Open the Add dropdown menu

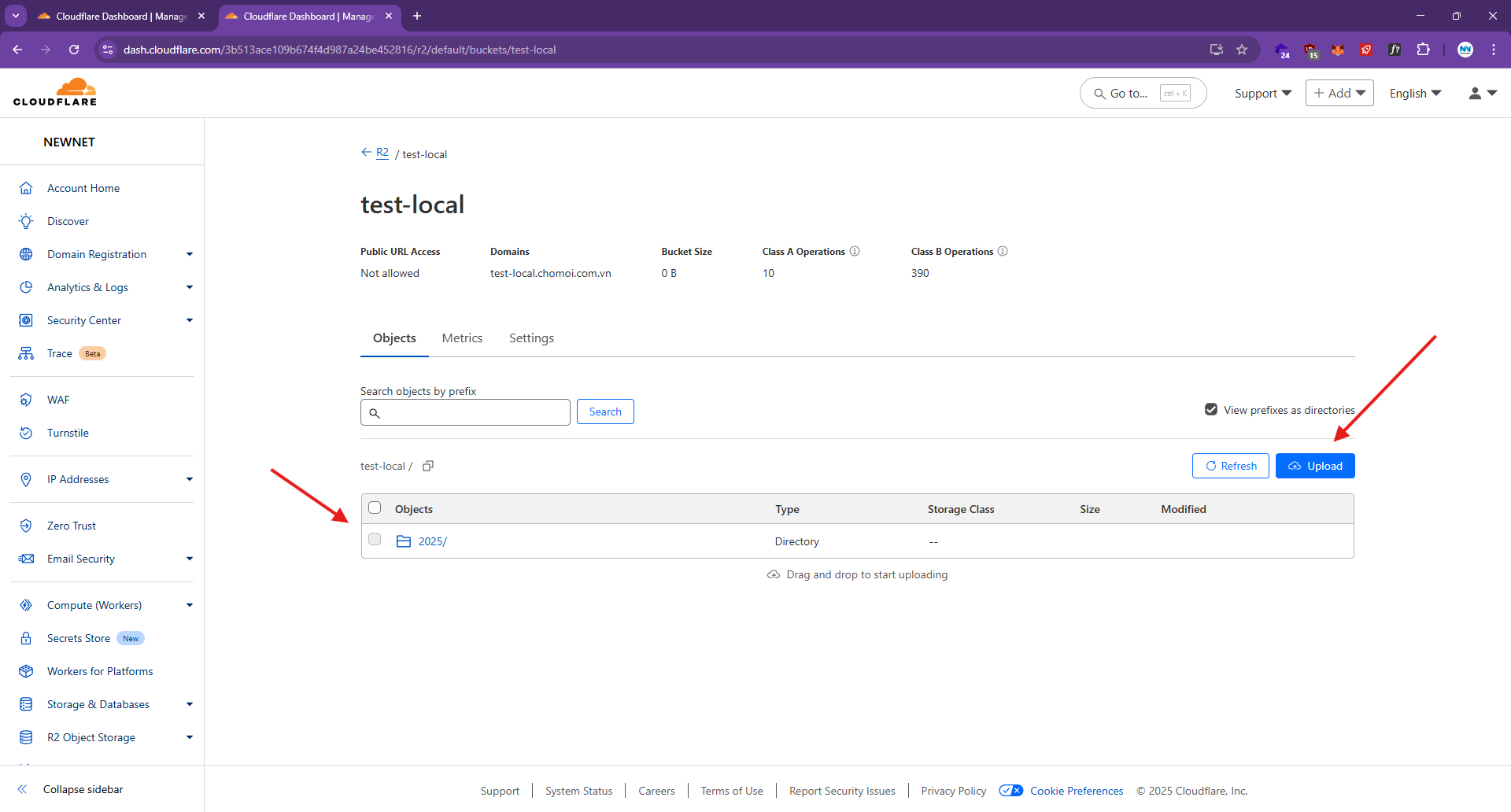1339,93
